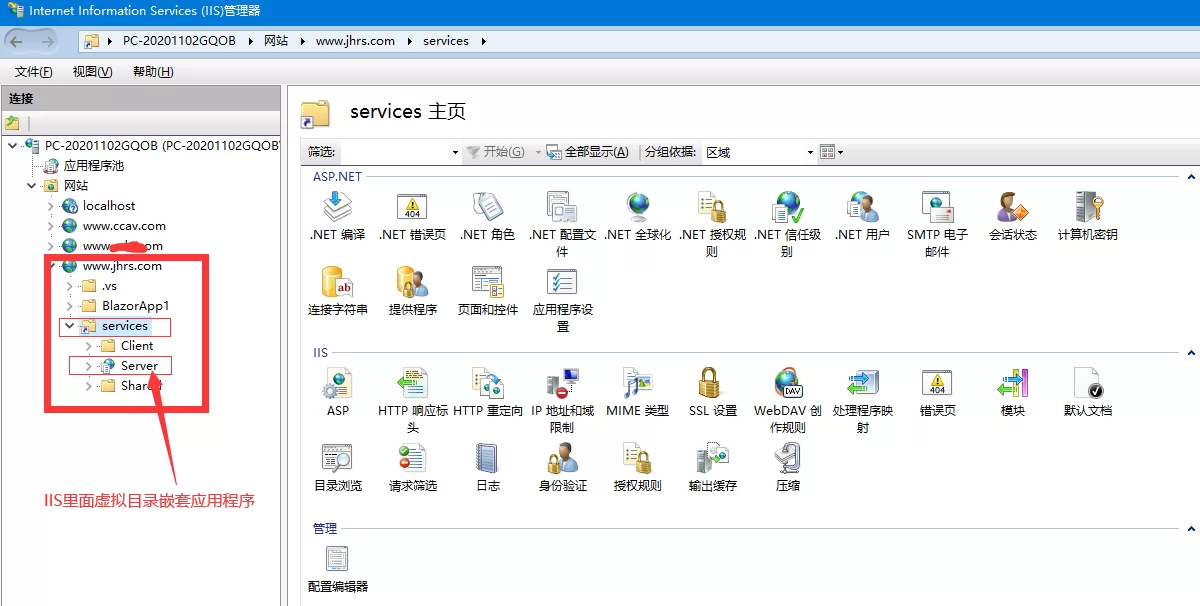Open the .NET 编译 feature icon

[x=337, y=207]
